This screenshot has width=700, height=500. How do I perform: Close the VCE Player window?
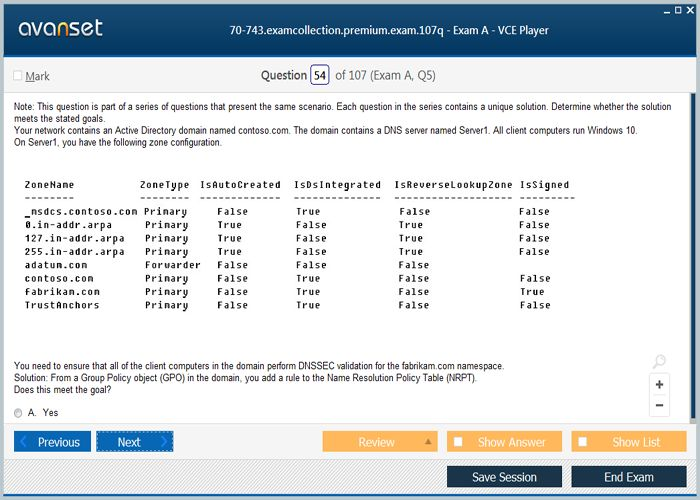click(x=691, y=9)
